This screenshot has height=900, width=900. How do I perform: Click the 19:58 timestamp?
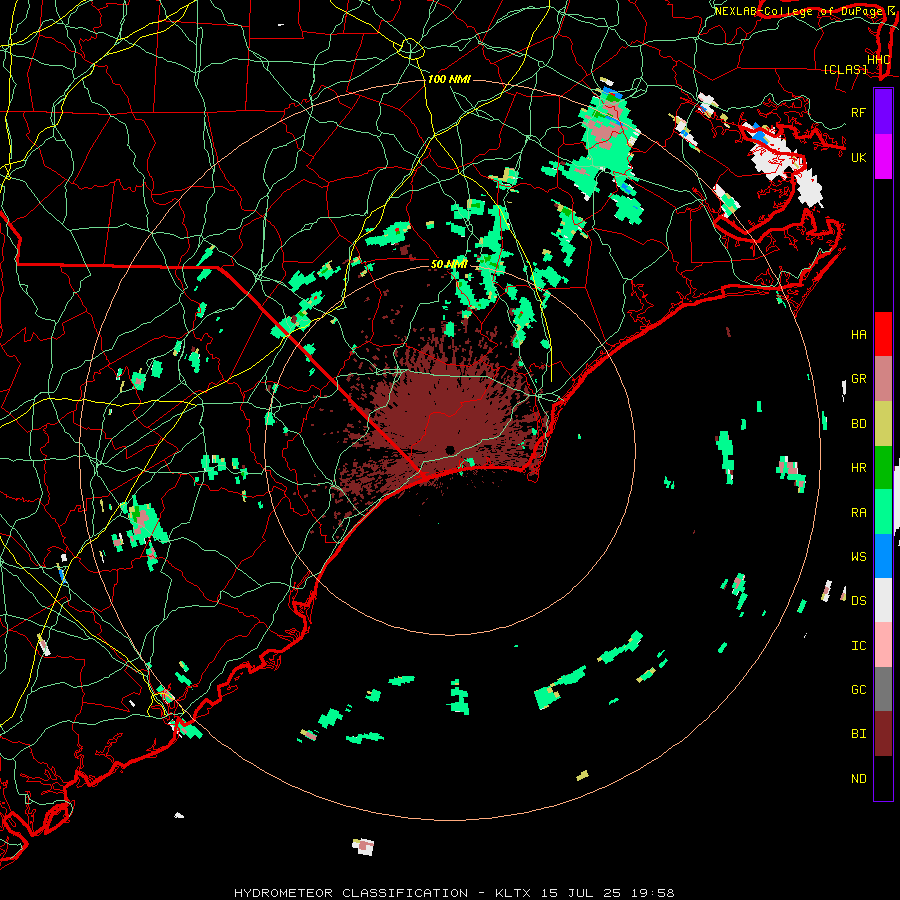654,893
